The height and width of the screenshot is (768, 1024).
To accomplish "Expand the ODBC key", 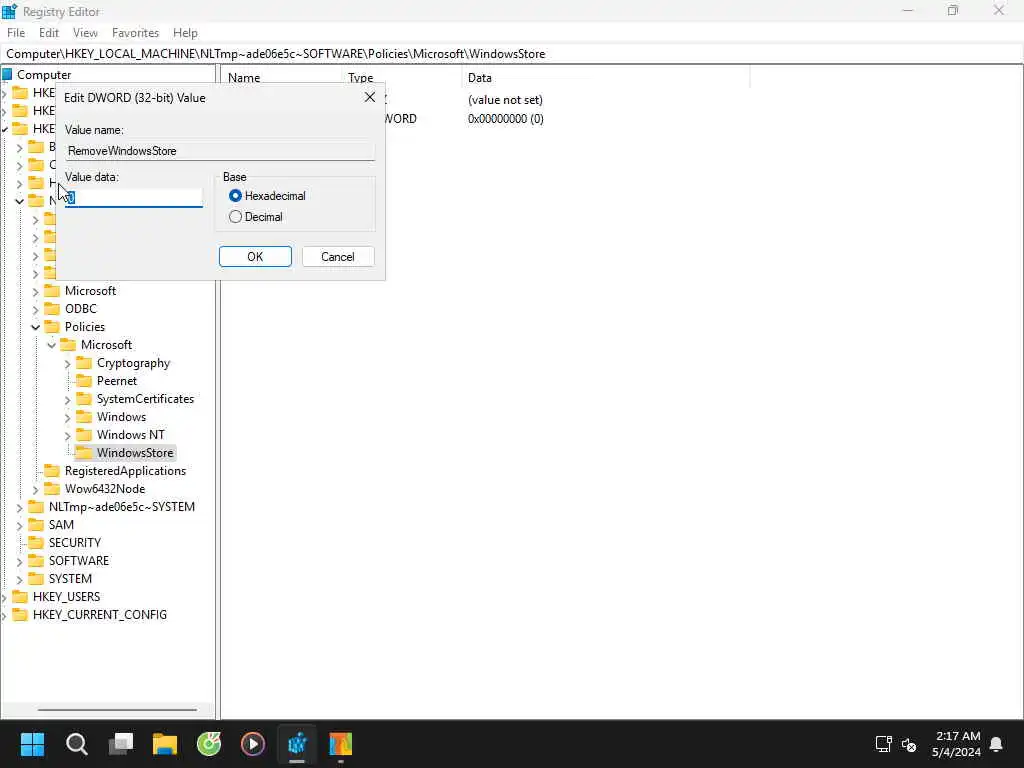I will (x=36, y=310).
